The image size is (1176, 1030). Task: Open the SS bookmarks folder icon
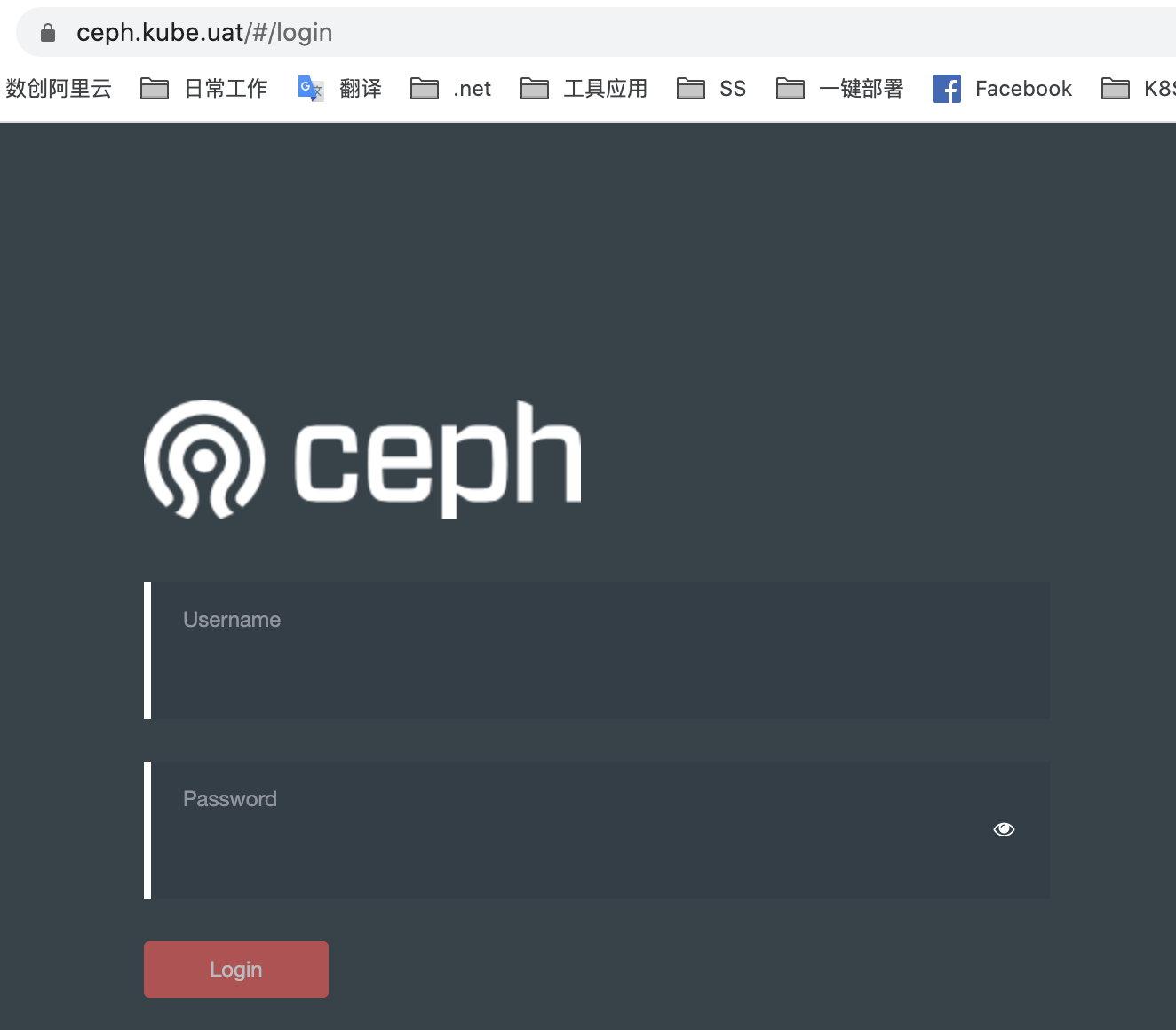(x=690, y=88)
